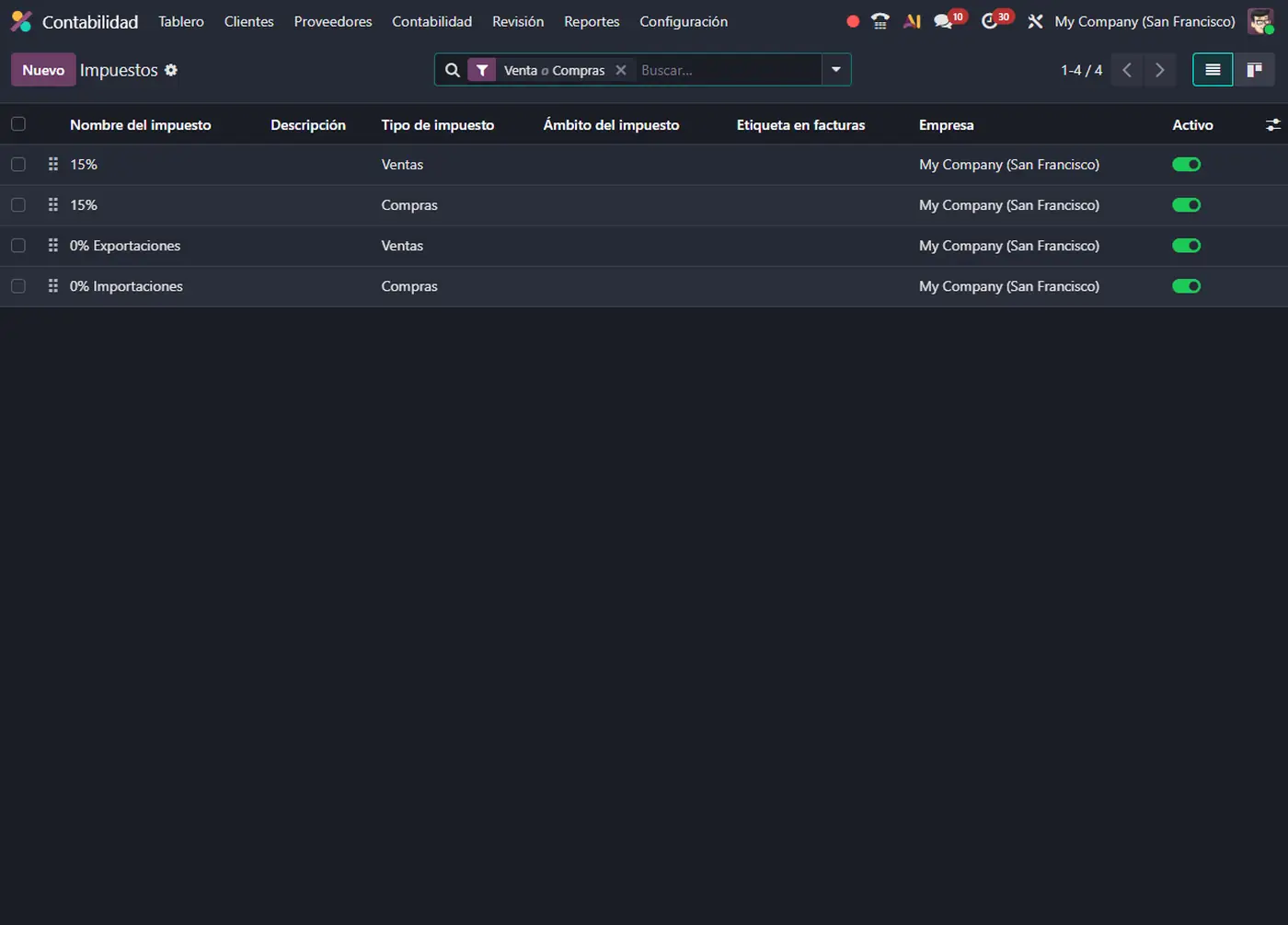Select all taxes with header checkbox
Image resolution: width=1288 pixels, height=925 pixels.
[x=18, y=124]
